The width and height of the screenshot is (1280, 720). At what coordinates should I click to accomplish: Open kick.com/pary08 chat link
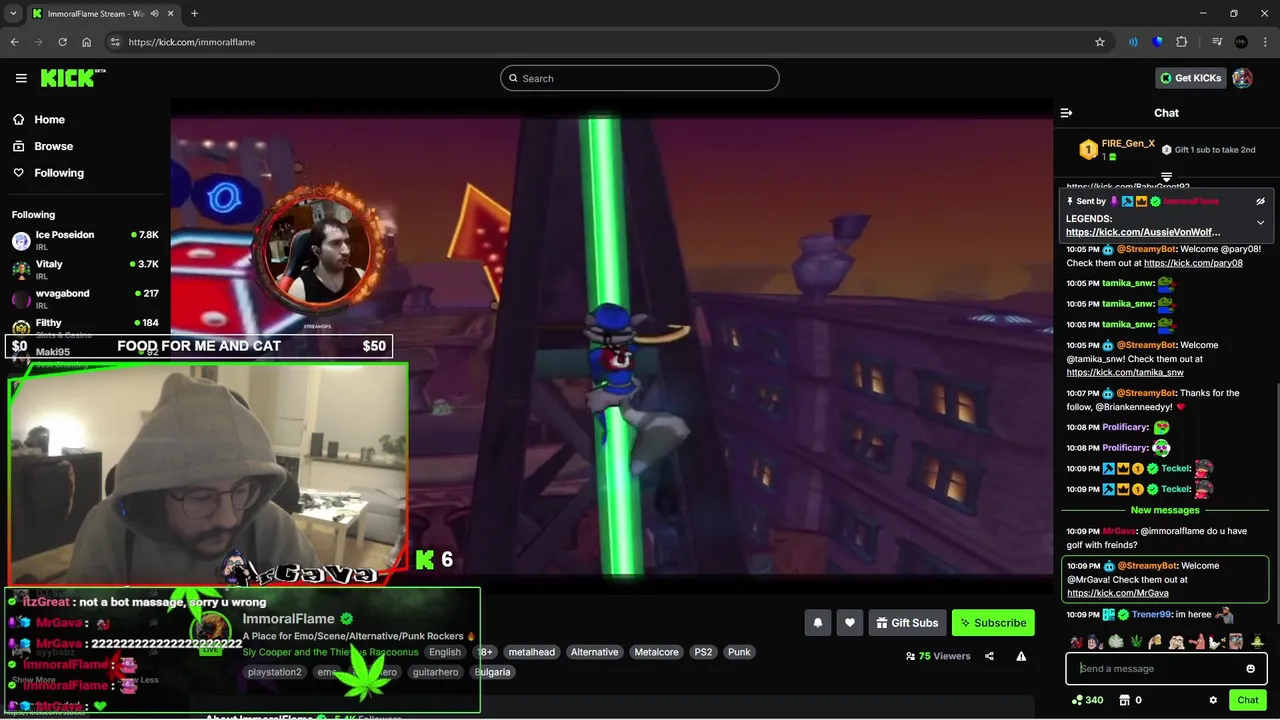point(1193,263)
